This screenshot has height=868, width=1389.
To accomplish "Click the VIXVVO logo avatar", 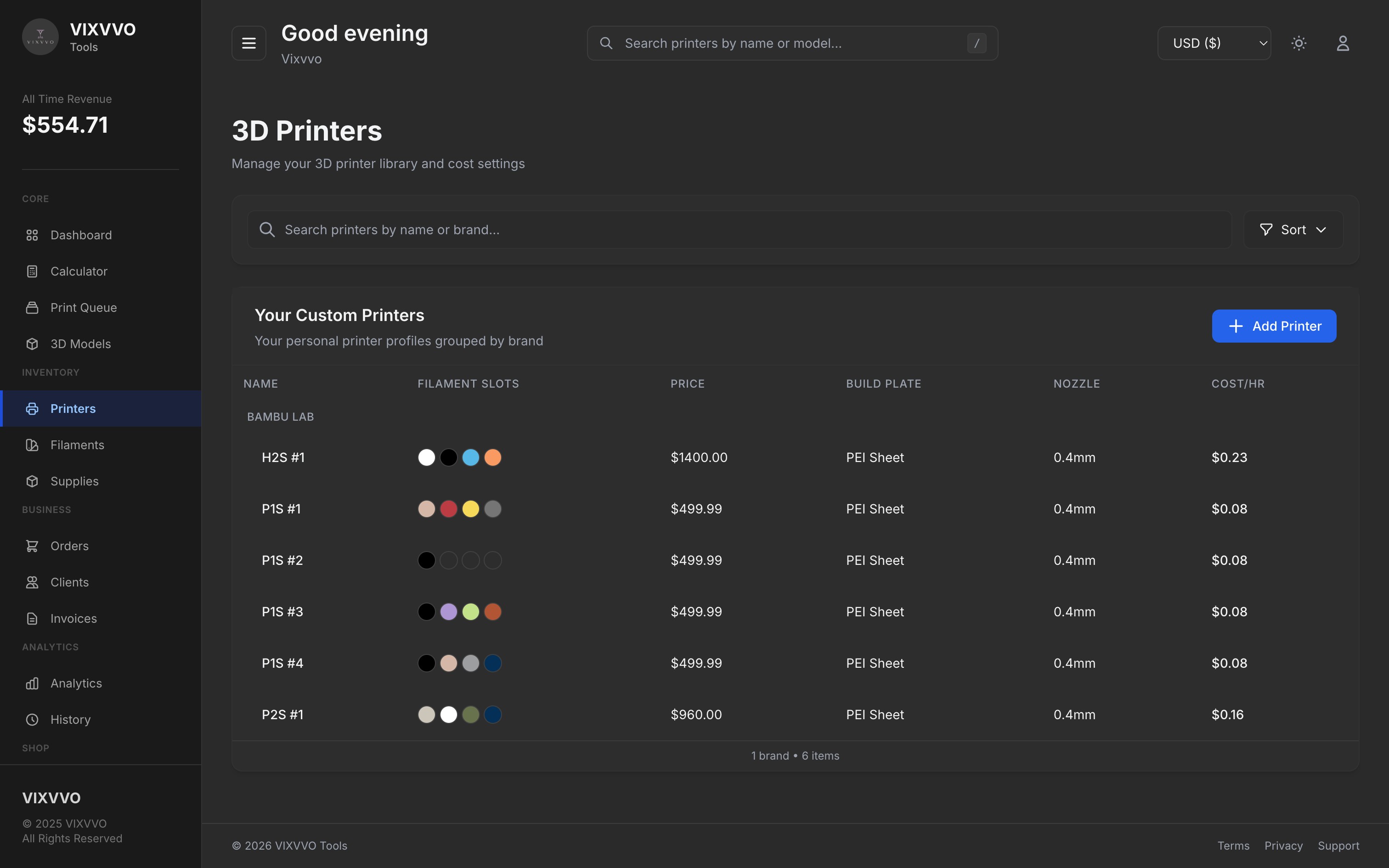I will 40,37.
